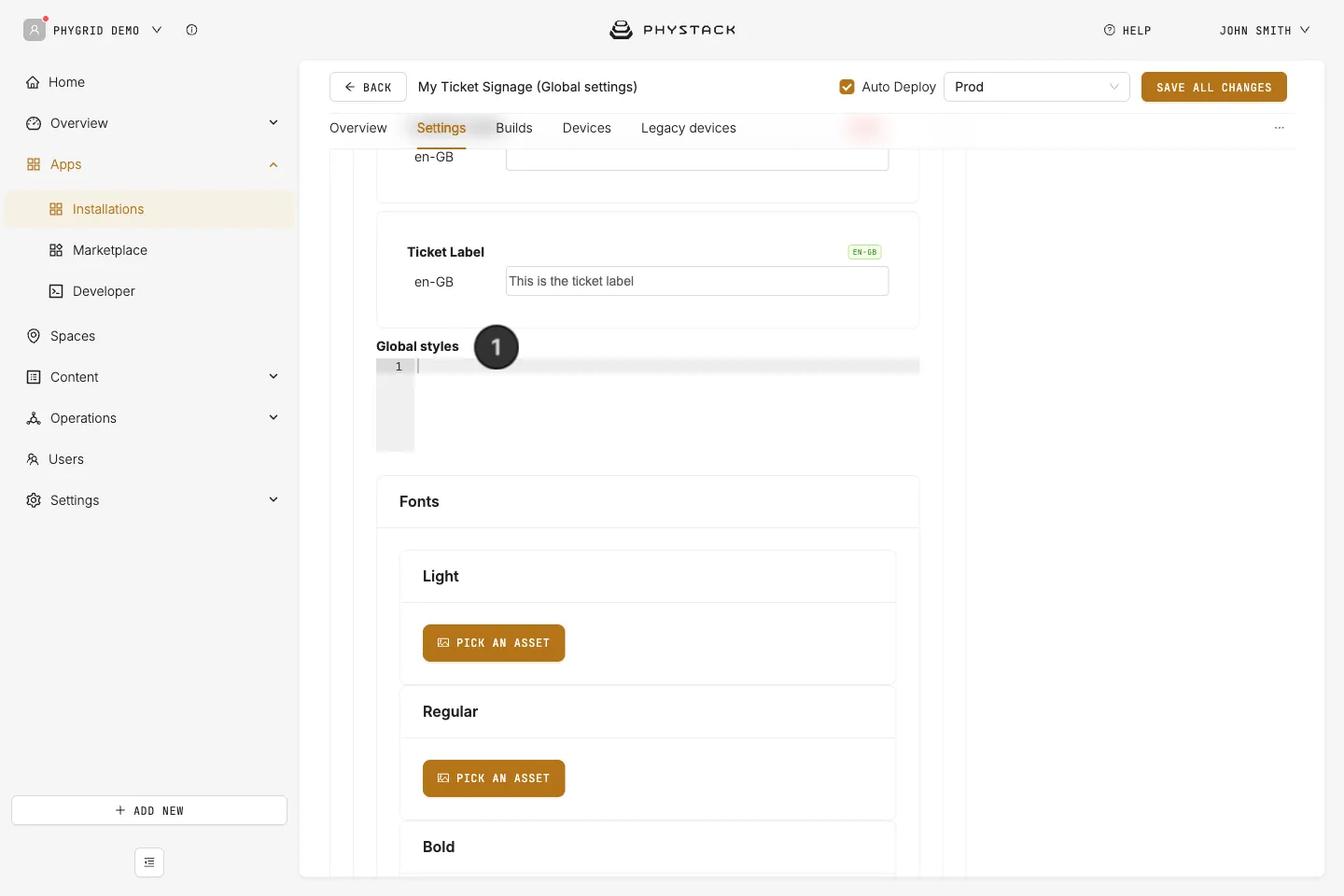
Task: Expand the Content sidebar section
Action: (x=273, y=377)
